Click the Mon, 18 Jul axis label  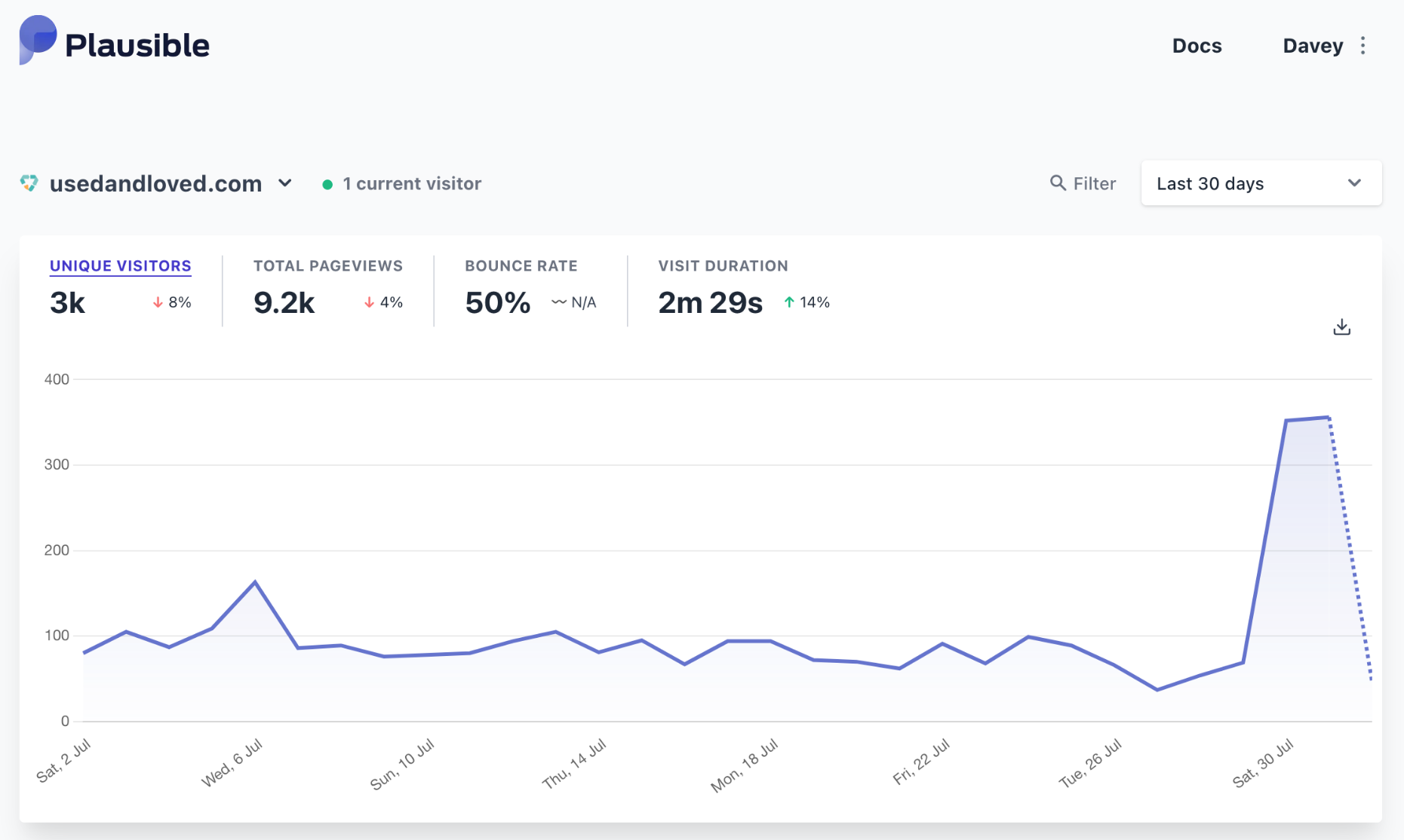744,766
